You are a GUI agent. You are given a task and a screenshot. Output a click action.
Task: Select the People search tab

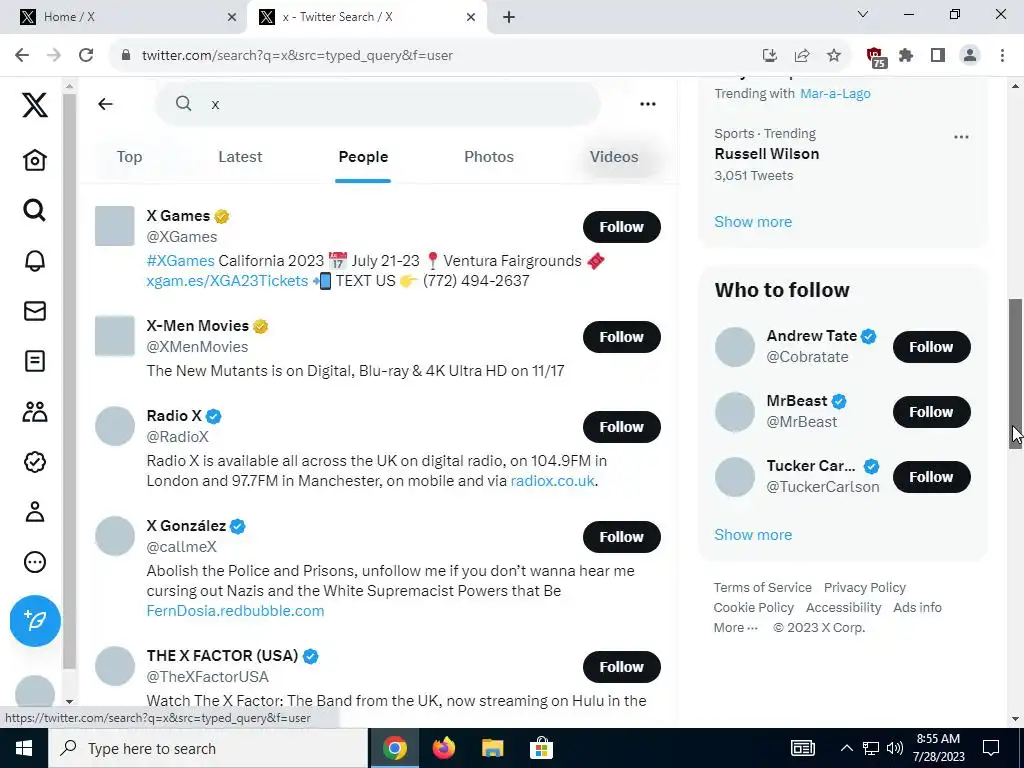(363, 157)
